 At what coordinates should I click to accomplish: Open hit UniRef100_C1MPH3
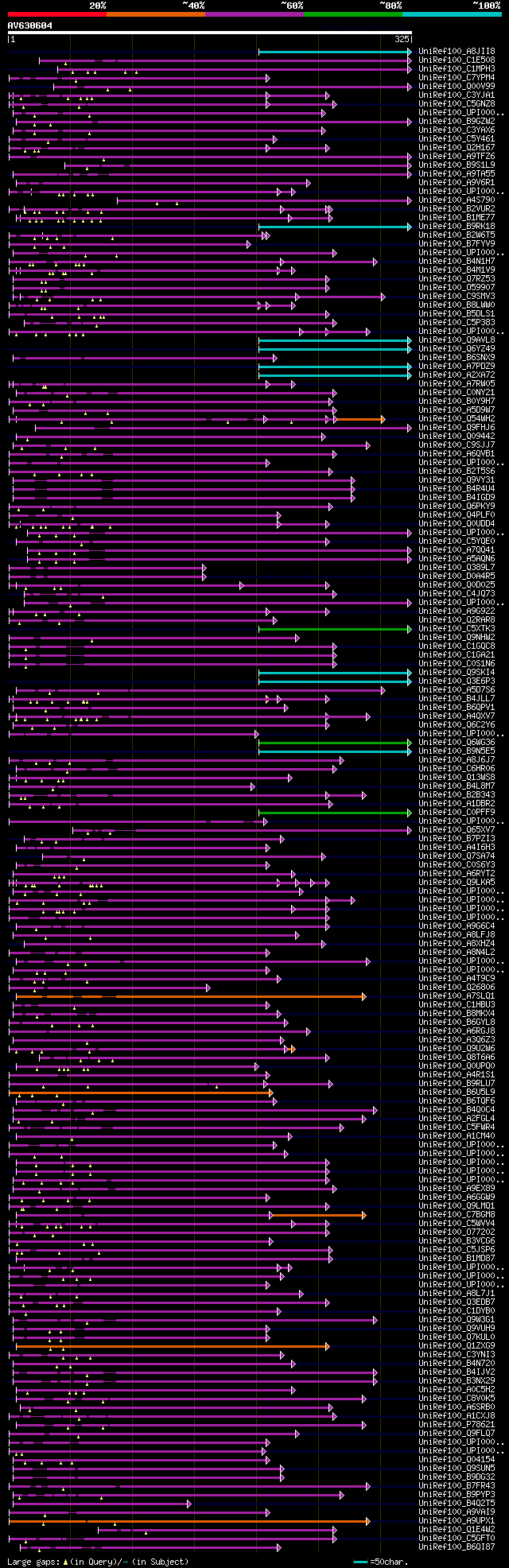(457, 68)
